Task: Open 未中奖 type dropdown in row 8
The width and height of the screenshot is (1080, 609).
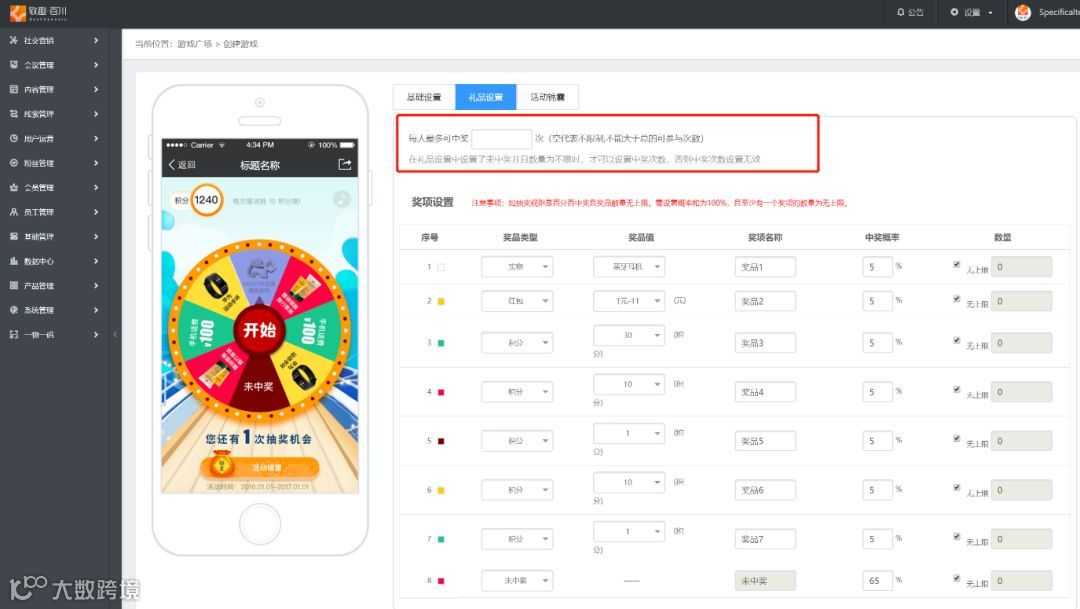Action: tap(517, 581)
